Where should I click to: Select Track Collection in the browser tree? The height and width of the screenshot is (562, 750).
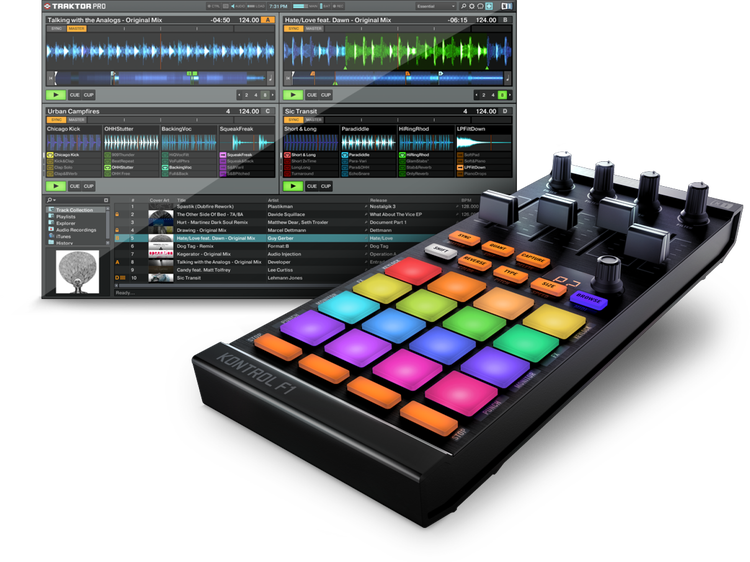[x=74, y=210]
